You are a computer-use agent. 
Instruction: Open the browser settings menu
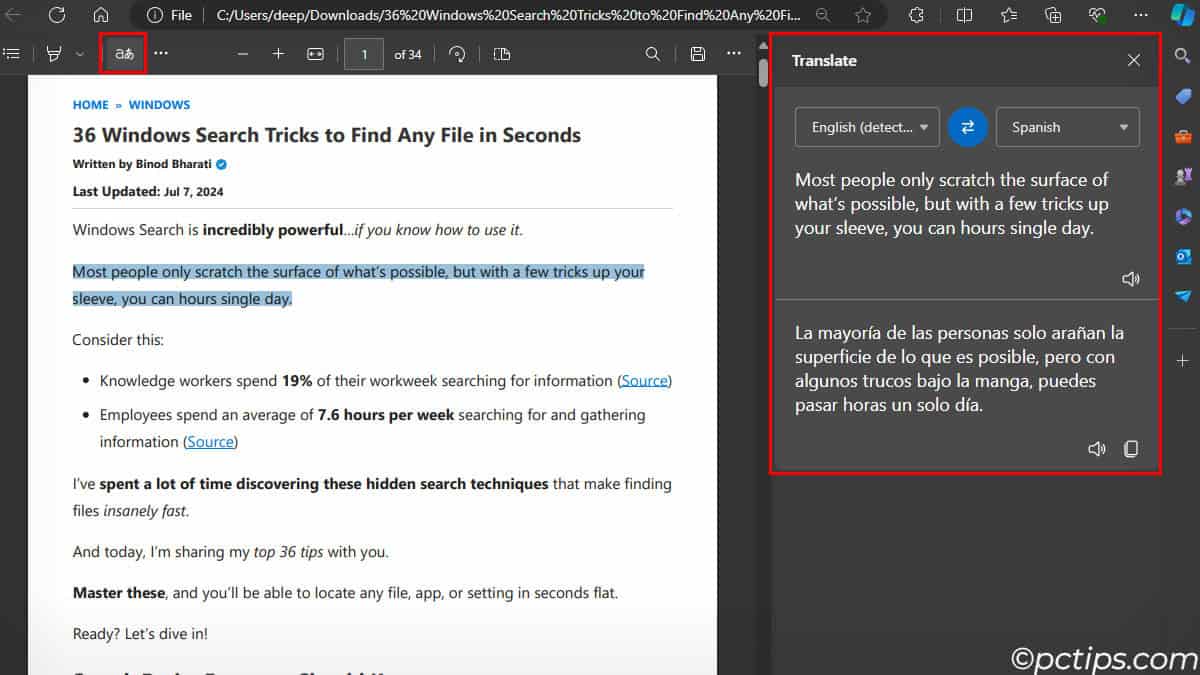[x=1140, y=15]
